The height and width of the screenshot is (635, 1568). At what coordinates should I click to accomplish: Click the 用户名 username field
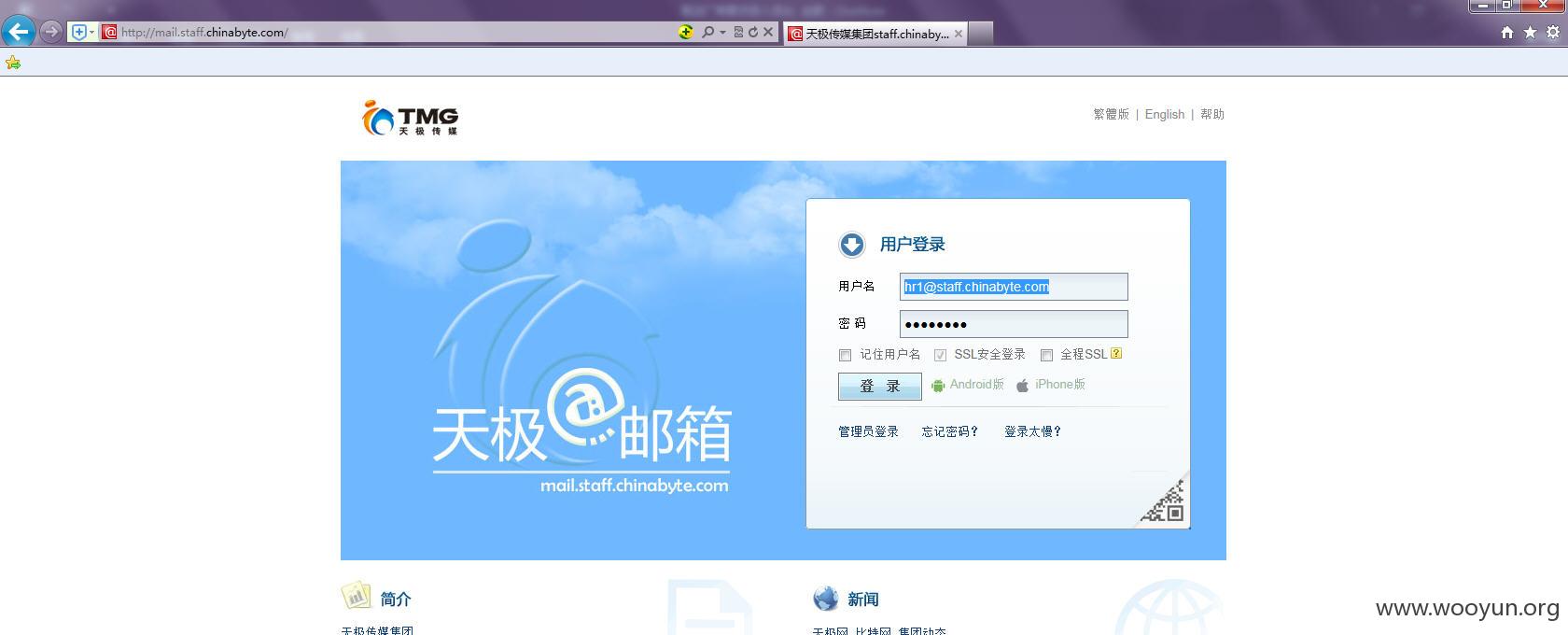point(1014,287)
